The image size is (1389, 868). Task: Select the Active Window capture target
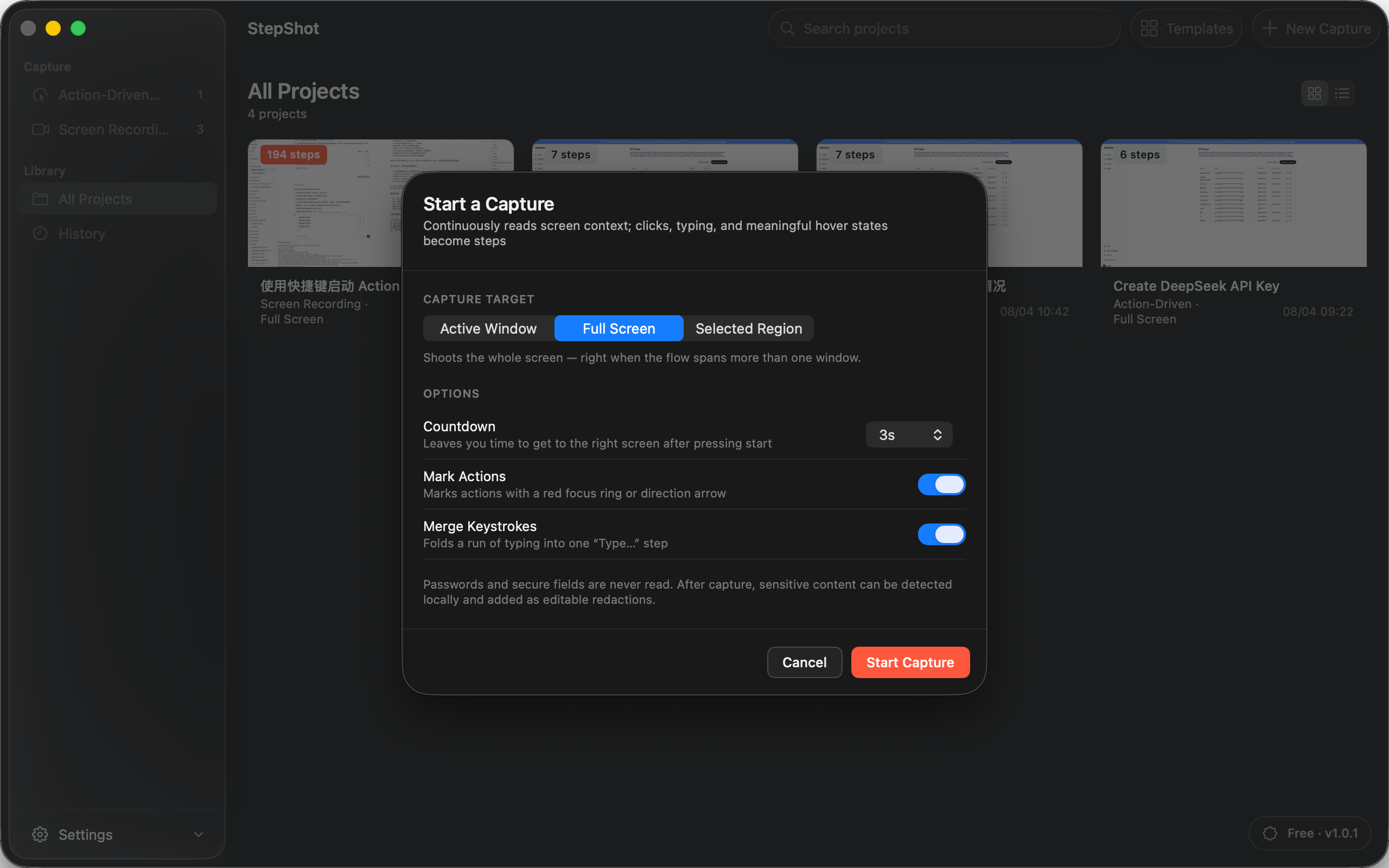coord(488,328)
